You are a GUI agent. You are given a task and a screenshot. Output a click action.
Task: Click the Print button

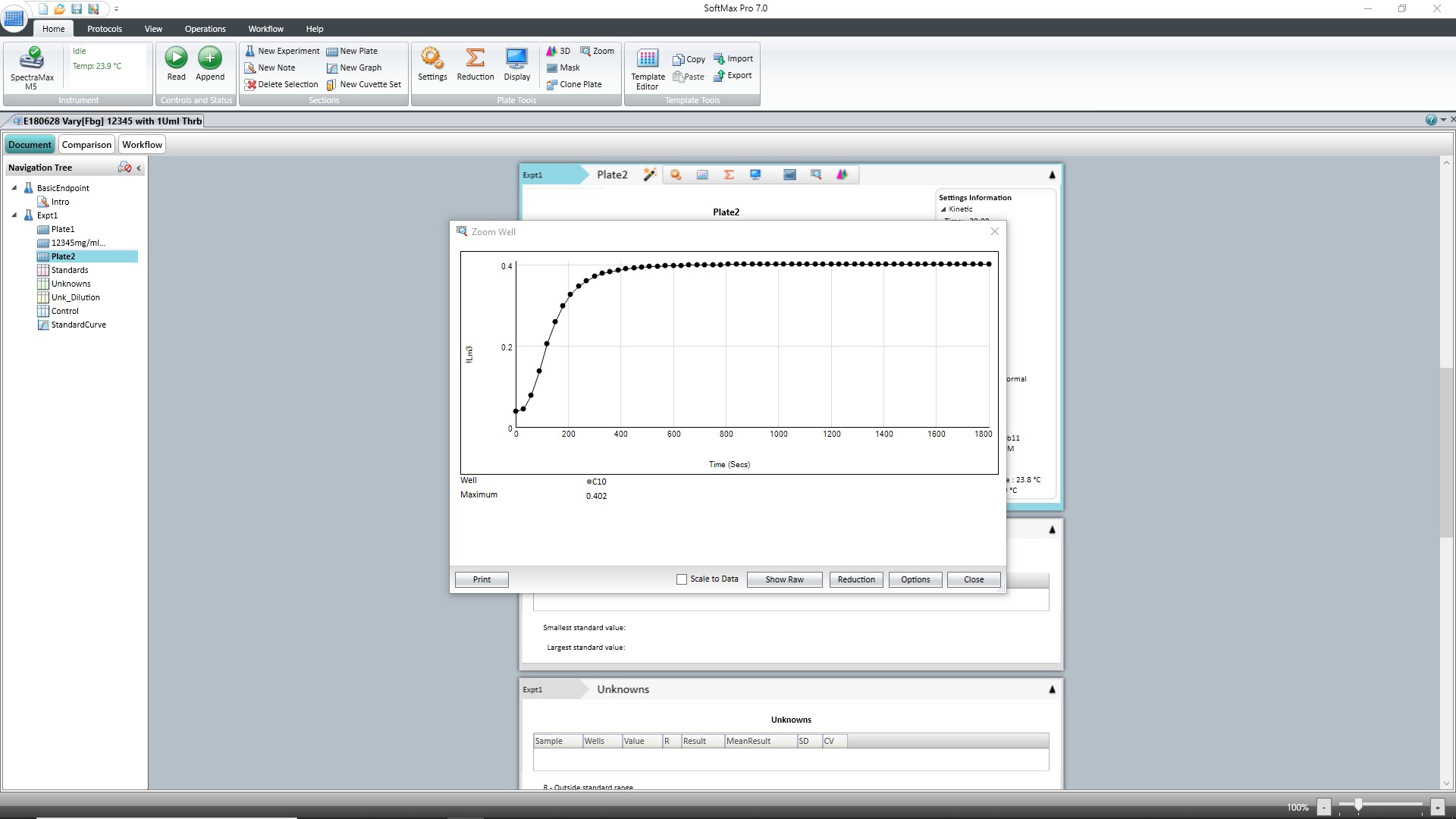[x=482, y=579]
